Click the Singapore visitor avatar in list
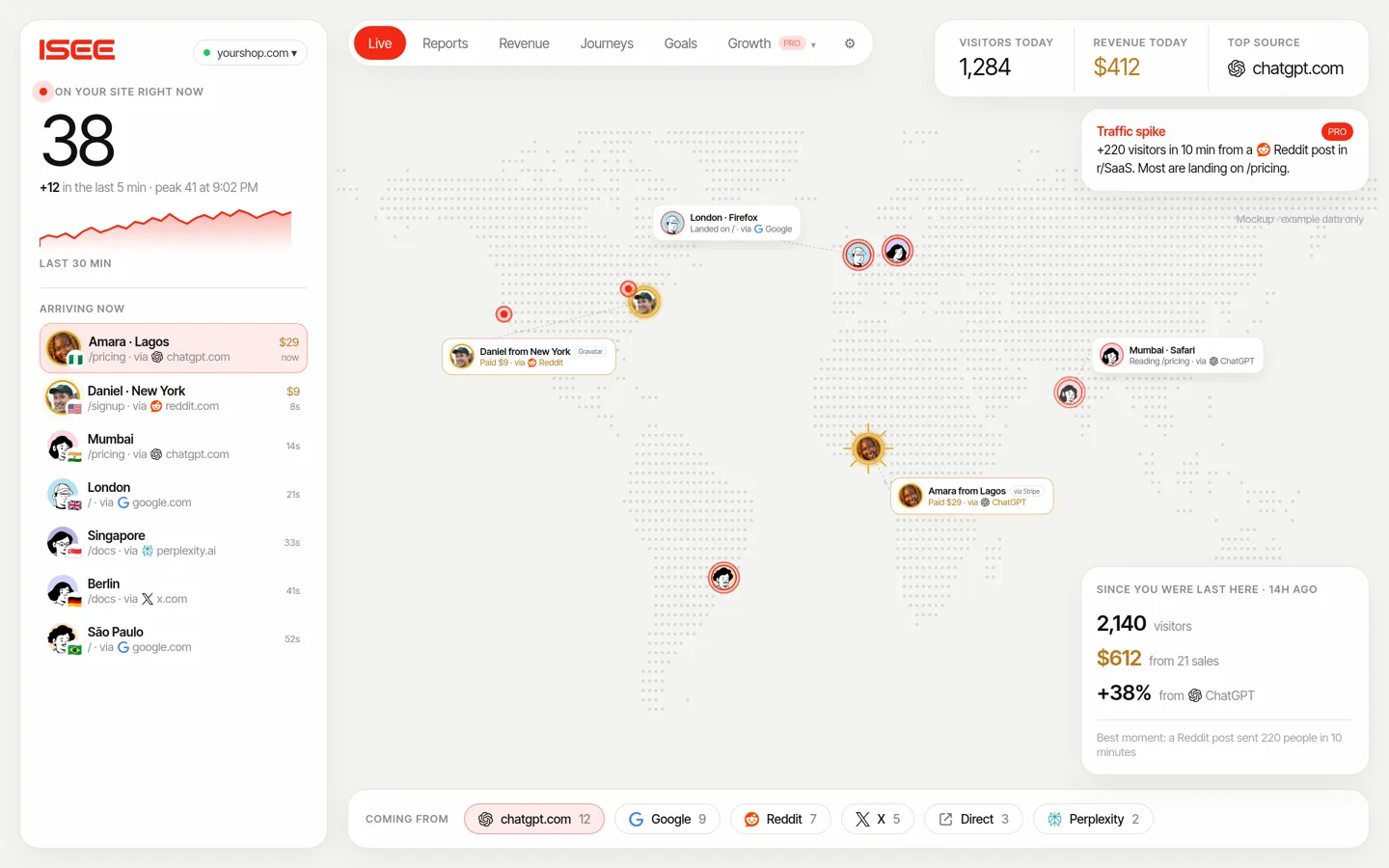1389x868 pixels. (64, 543)
